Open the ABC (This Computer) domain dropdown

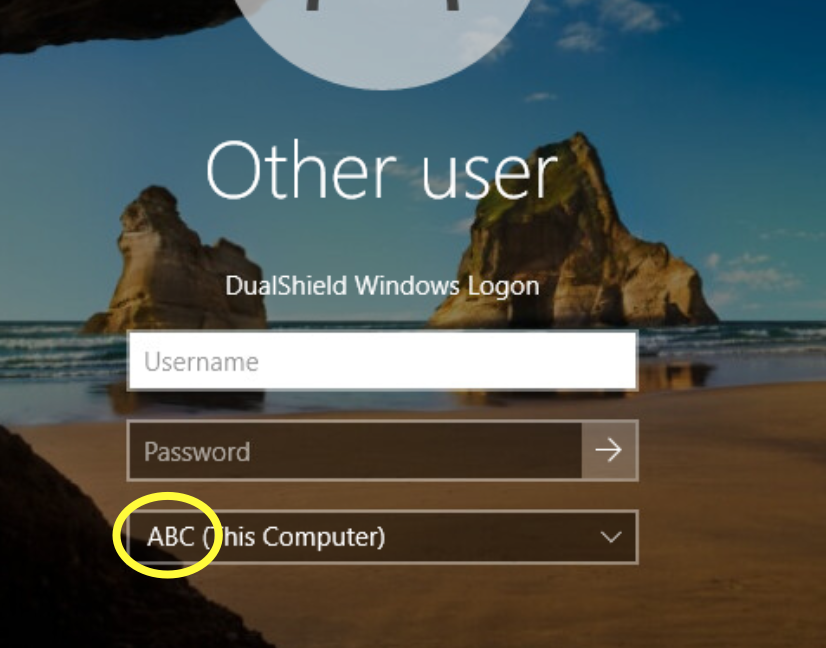(x=382, y=537)
